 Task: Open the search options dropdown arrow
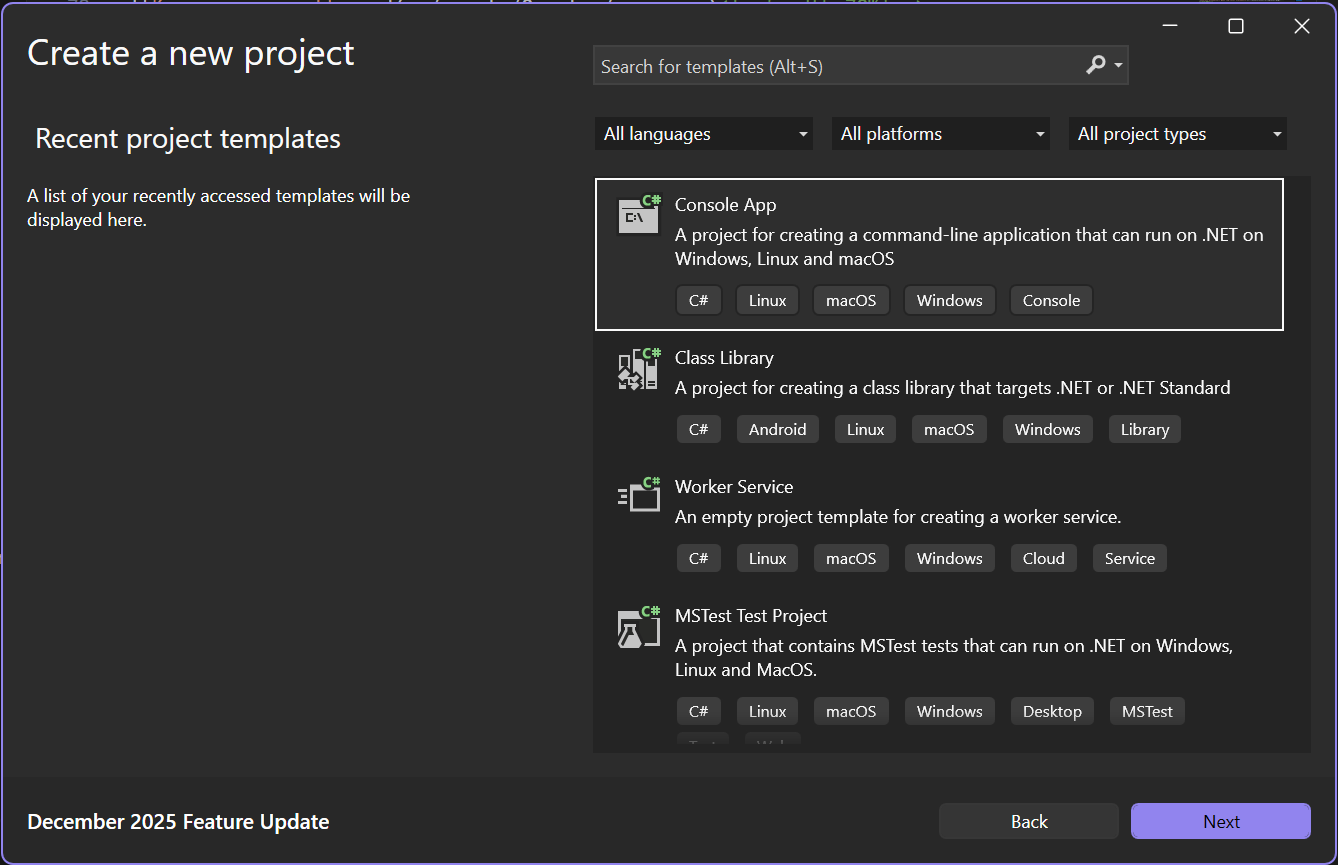(1118, 66)
